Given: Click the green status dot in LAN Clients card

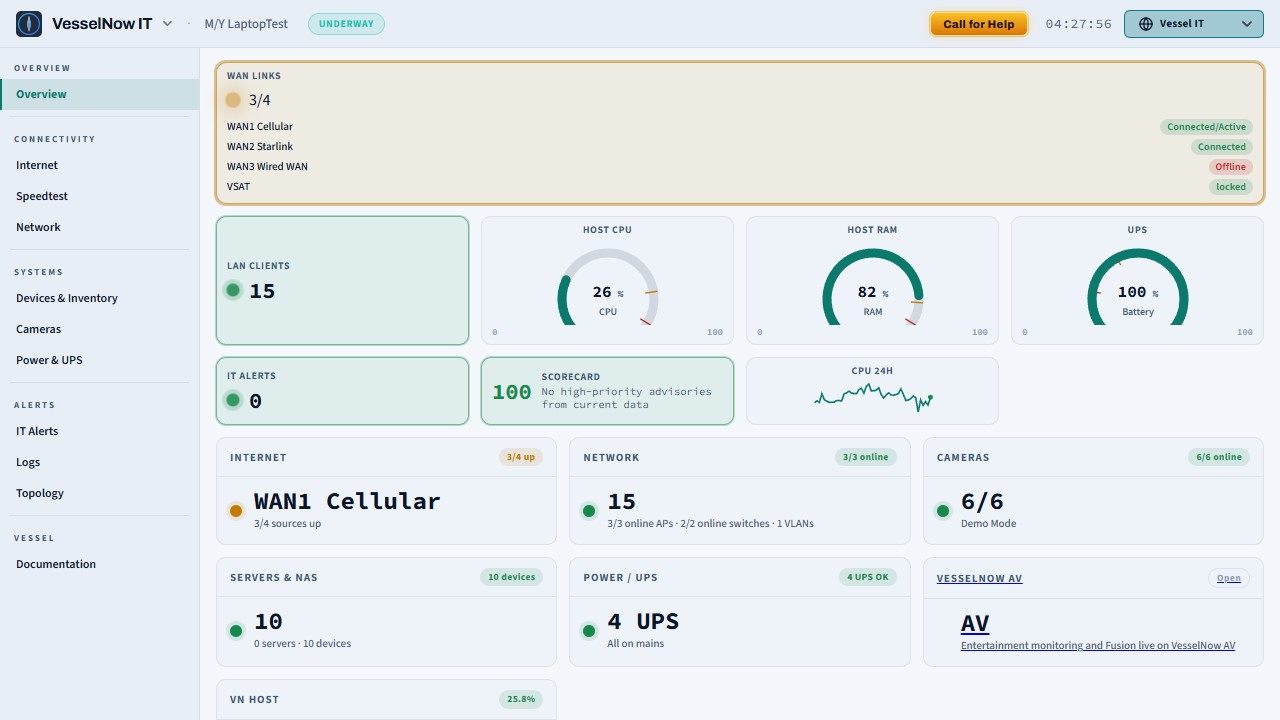Looking at the screenshot, I should (x=233, y=290).
